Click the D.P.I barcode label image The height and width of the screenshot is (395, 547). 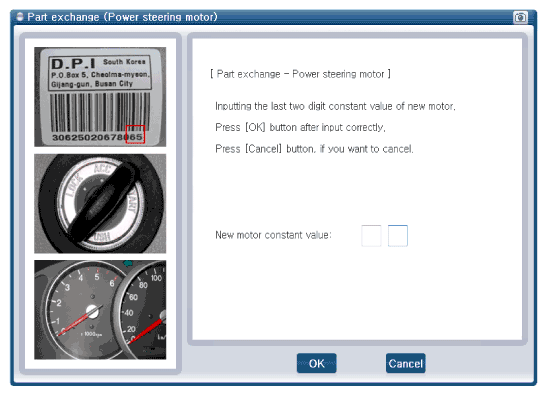pos(100,97)
